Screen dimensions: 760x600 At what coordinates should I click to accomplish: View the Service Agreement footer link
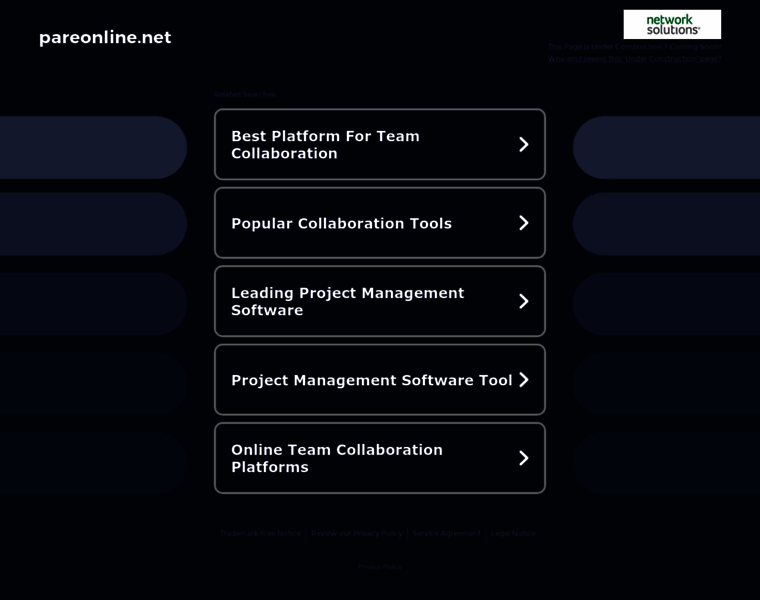tap(446, 533)
